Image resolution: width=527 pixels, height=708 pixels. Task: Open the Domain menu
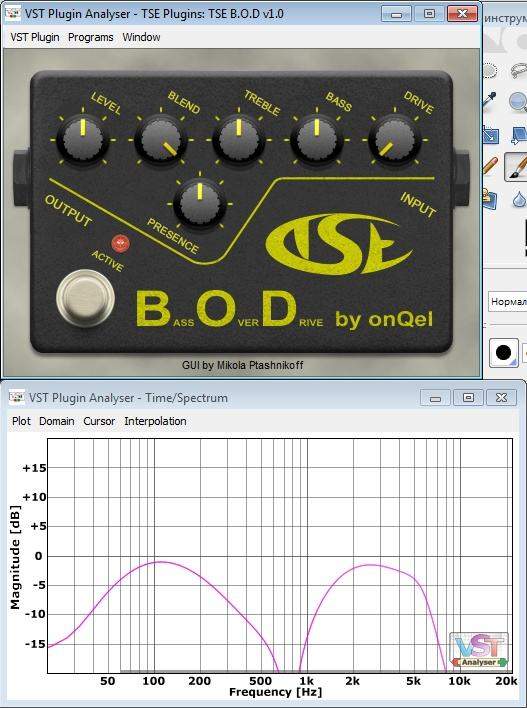pyautogui.click(x=57, y=421)
